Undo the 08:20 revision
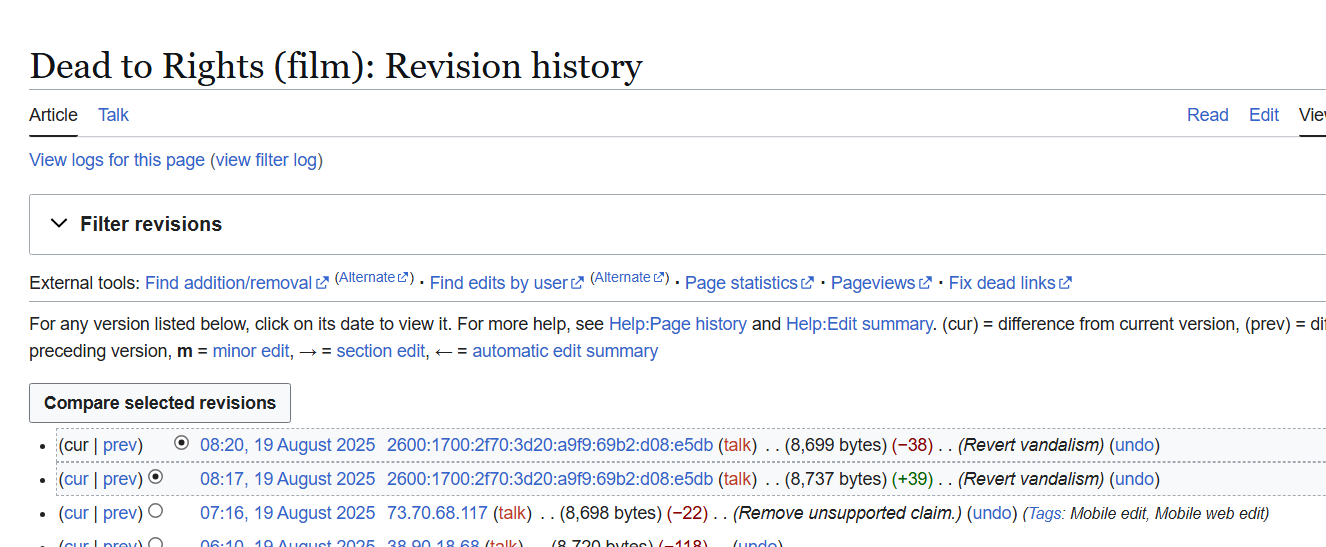The width and height of the screenshot is (1326, 547). click(1134, 445)
